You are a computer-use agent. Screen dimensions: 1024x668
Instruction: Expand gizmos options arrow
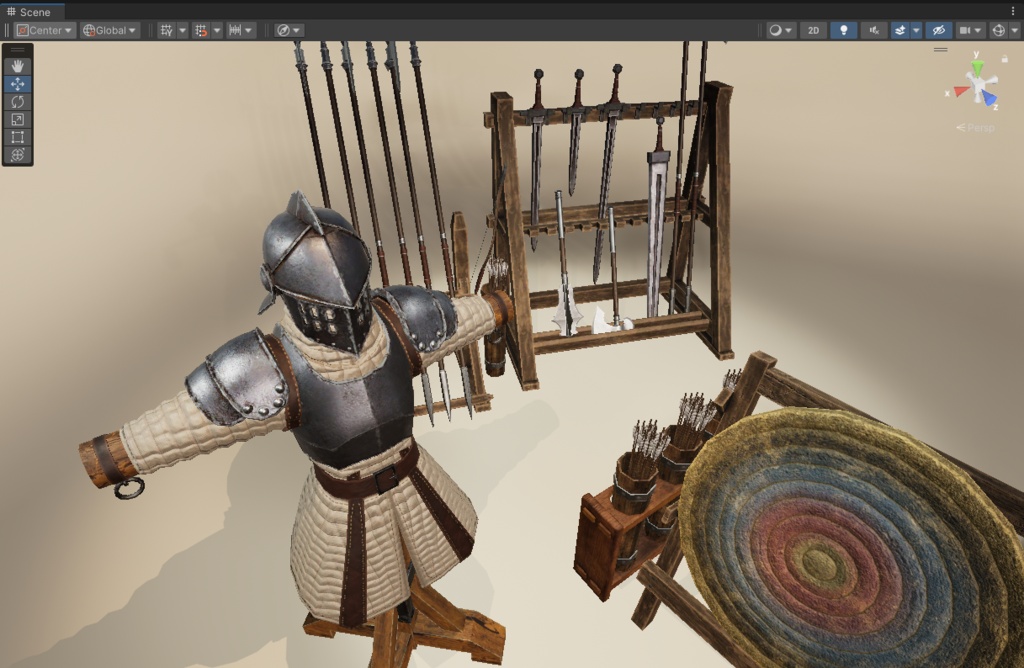[1014, 30]
